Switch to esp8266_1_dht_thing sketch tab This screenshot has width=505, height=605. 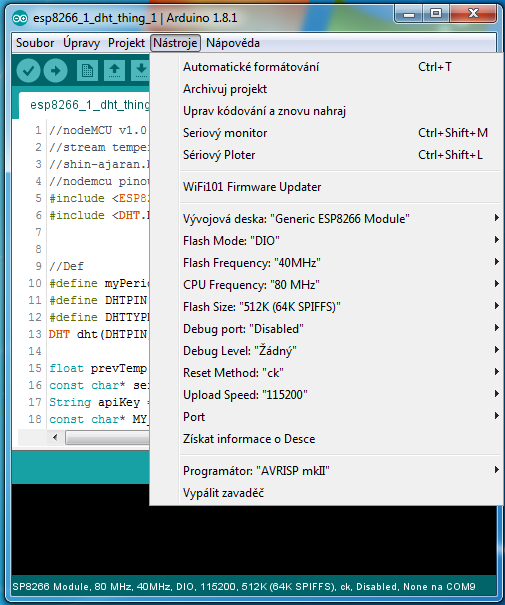(85, 105)
